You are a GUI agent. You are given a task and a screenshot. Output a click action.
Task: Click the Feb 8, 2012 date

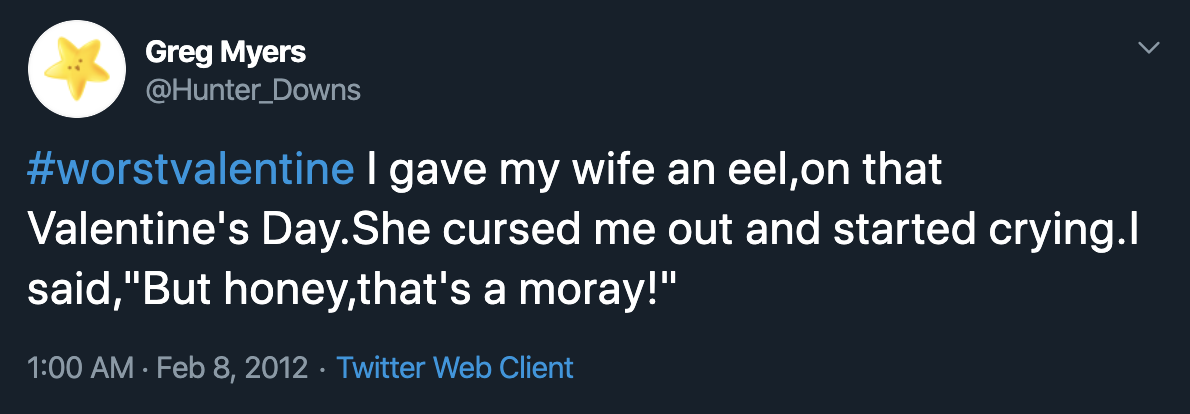231,367
